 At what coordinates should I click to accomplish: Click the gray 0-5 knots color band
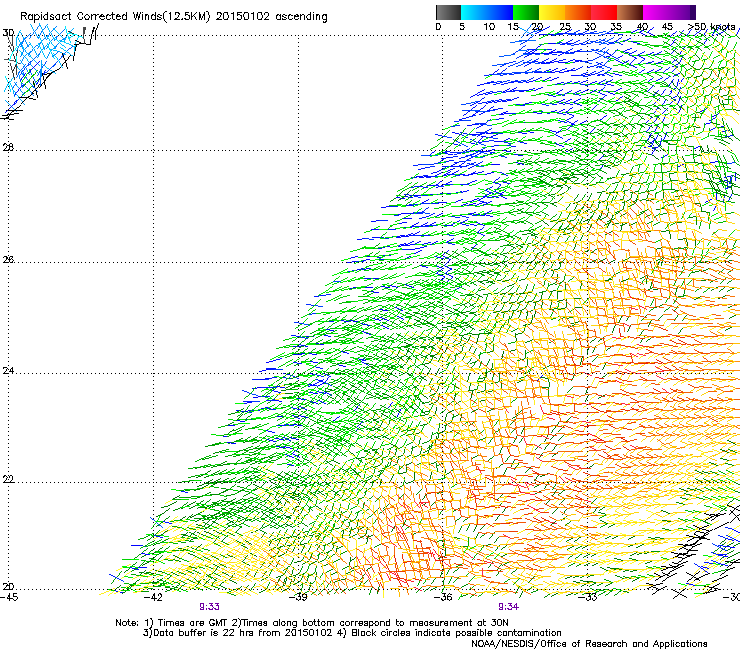click(x=448, y=12)
